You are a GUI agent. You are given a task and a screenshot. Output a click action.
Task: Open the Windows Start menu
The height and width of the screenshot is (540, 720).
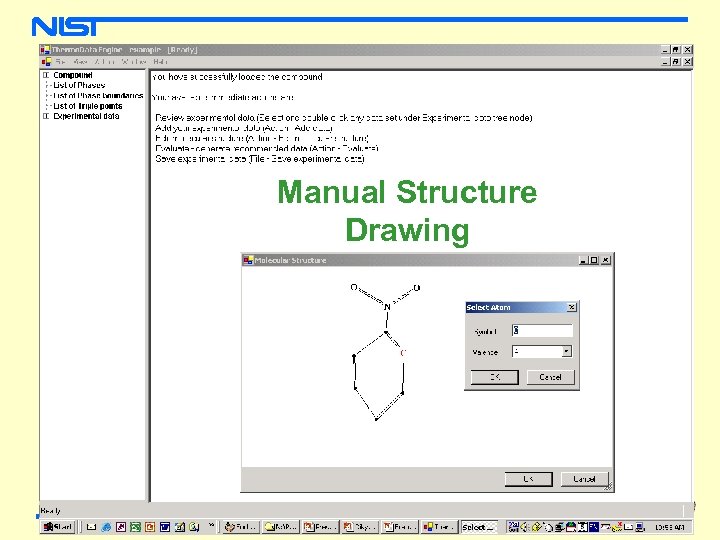coord(58,527)
